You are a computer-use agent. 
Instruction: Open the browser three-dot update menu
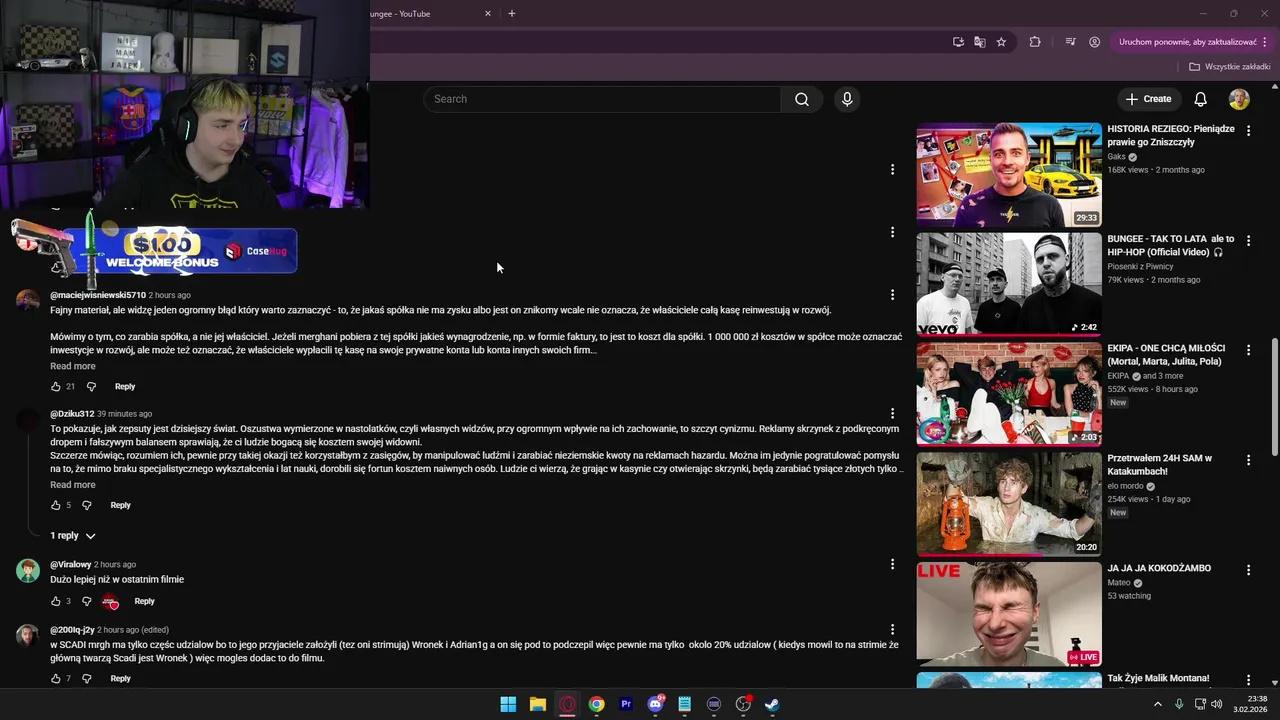[x=1265, y=42]
